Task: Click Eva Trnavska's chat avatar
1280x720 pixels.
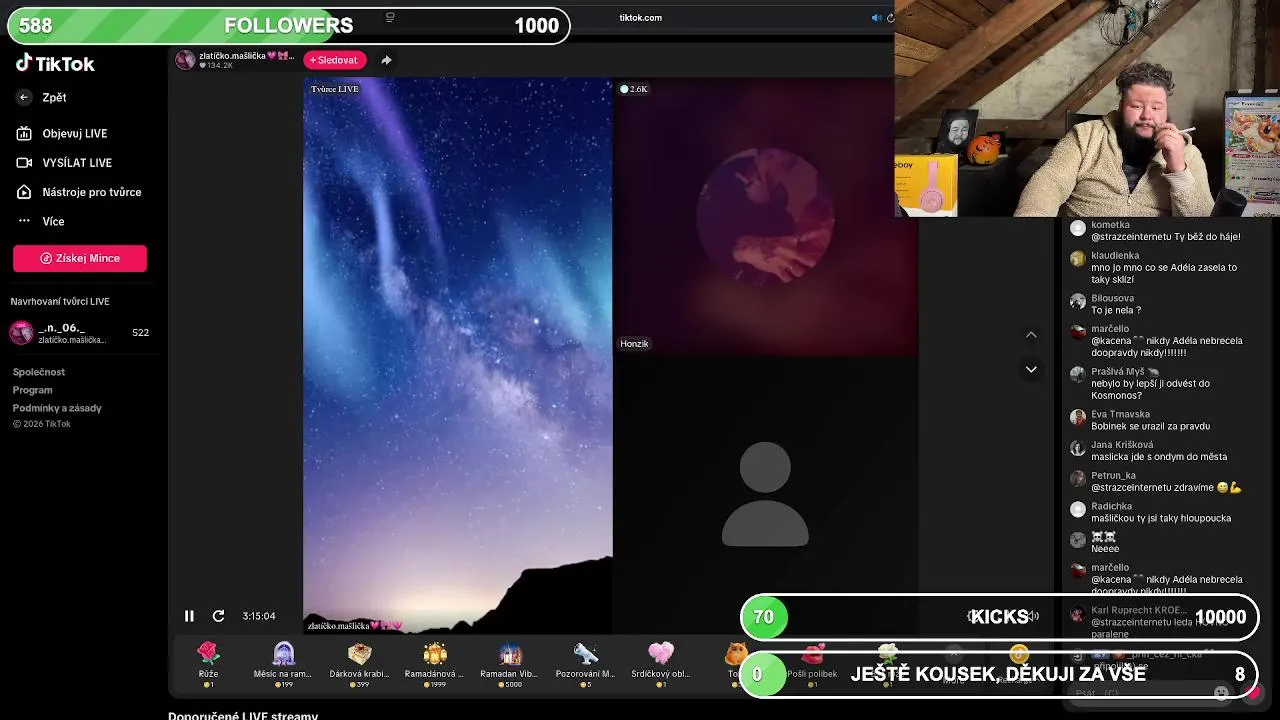Action: [x=1077, y=417]
